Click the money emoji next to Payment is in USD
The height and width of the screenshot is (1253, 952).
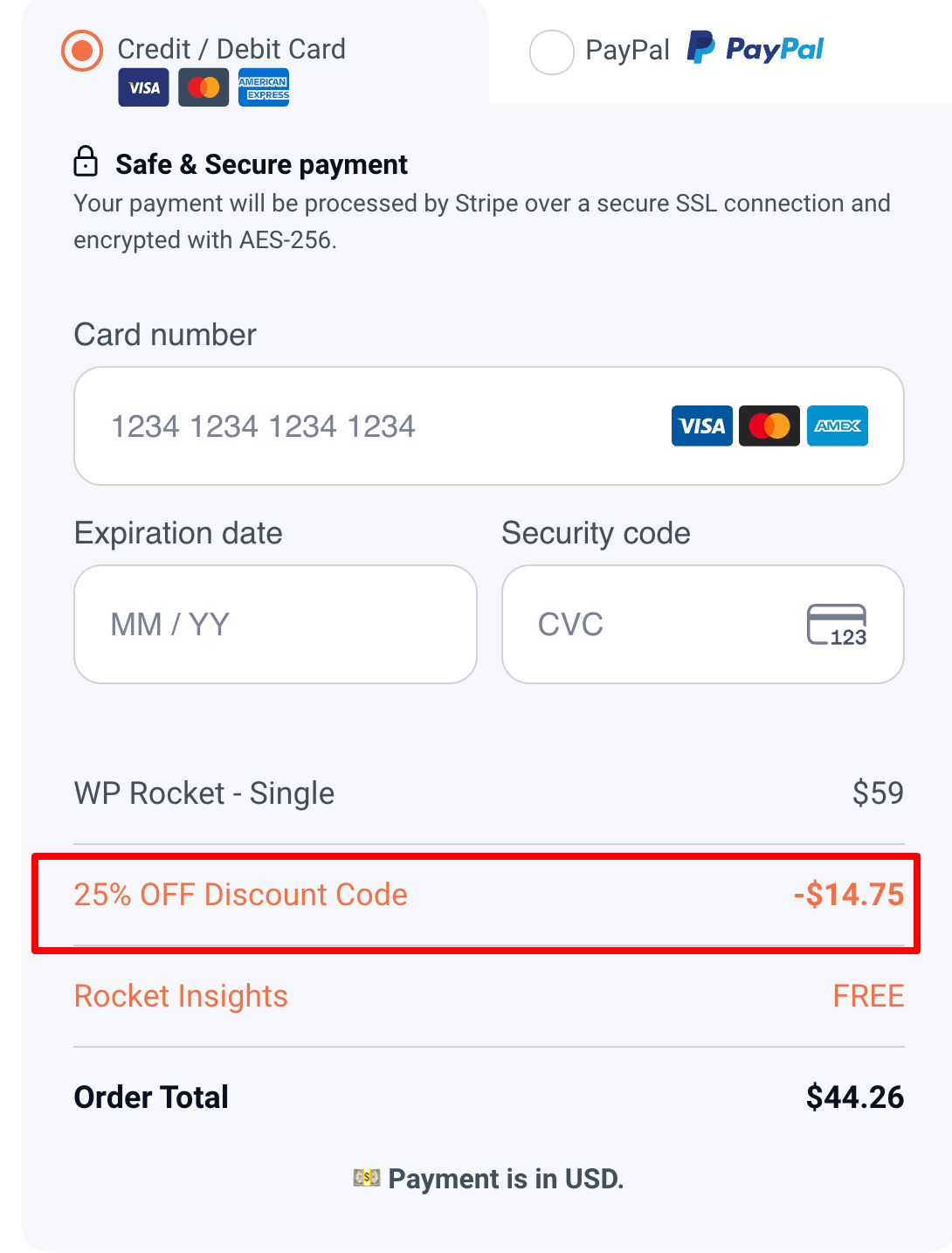click(x=367, y=1179)
